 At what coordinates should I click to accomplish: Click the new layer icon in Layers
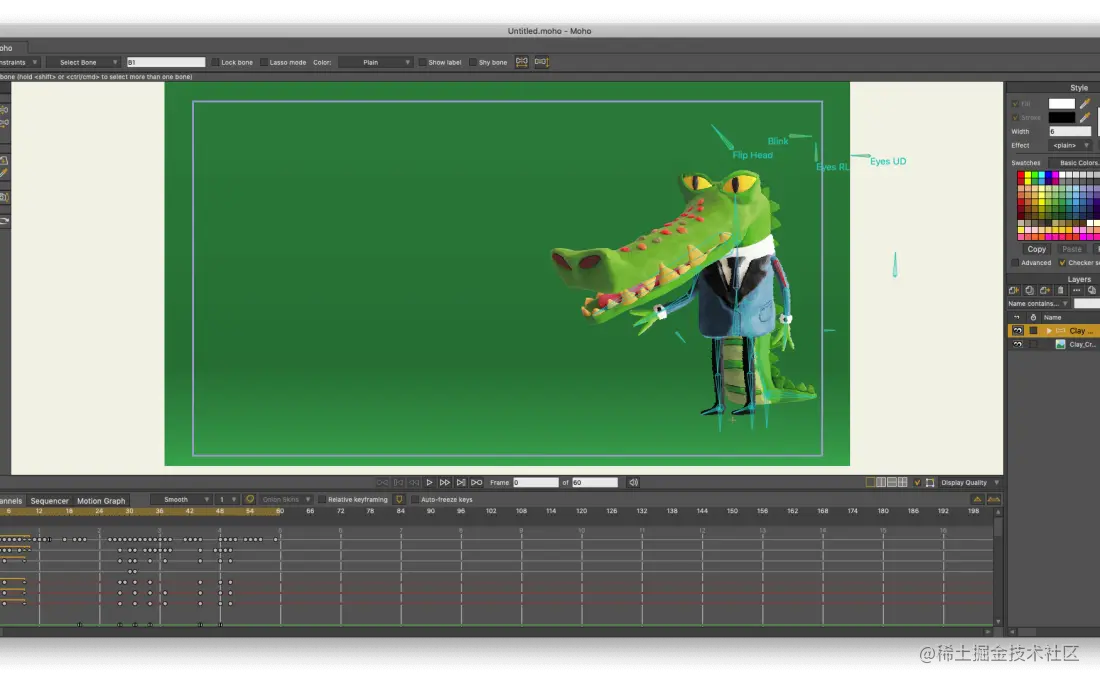point(1014,290)
